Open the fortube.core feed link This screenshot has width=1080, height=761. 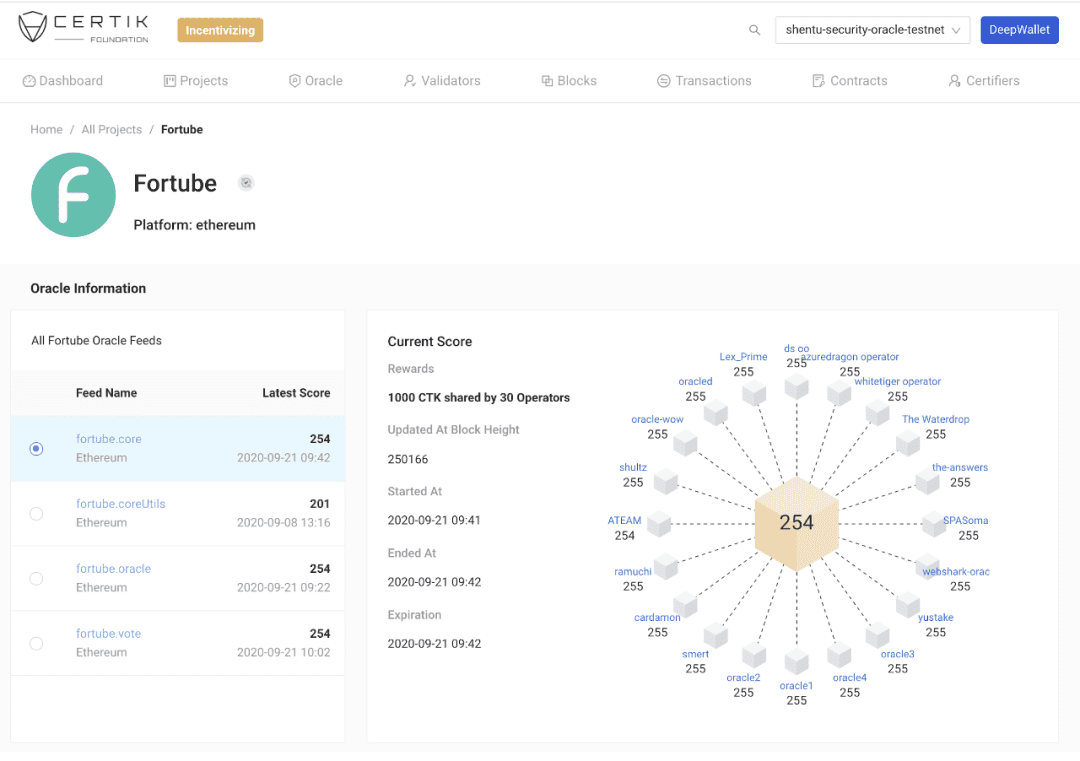(x=109, y=439)
